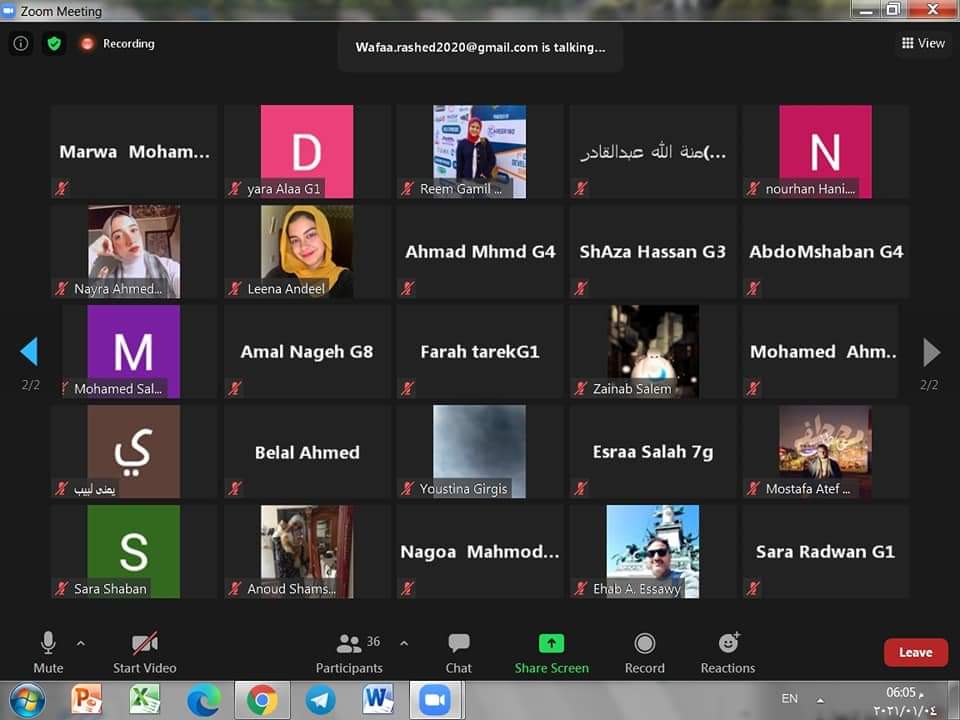
Task: Expand the arrow next to Participants
Action: coord(404,643)
